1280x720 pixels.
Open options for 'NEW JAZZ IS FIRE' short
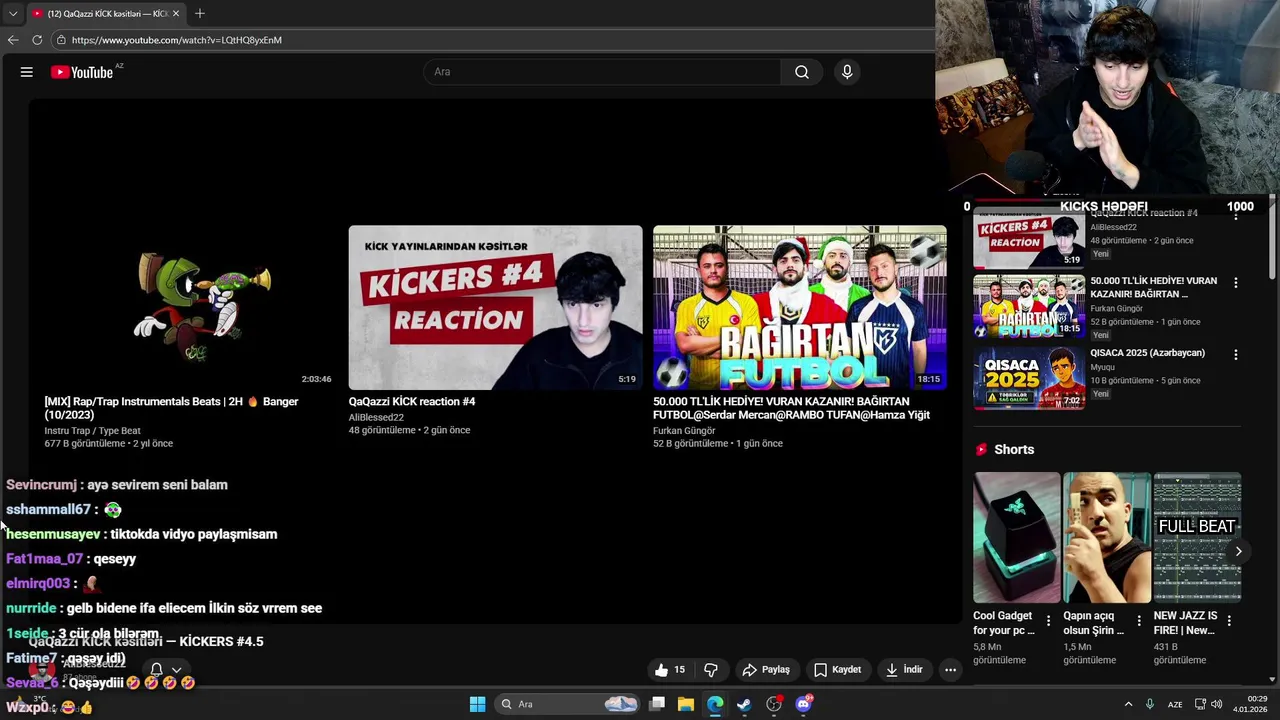1229,621
